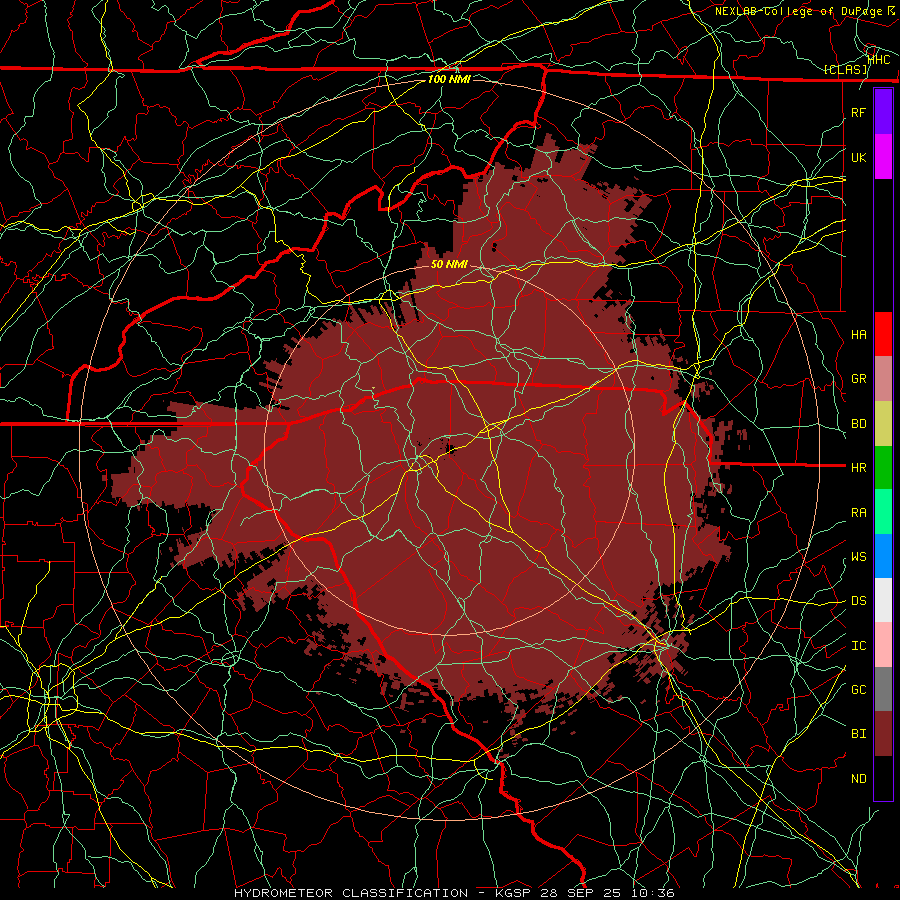Click the 'KGSP' radar site identifier
The width and height of the screenshot is (900, 900).
point(515,893)
